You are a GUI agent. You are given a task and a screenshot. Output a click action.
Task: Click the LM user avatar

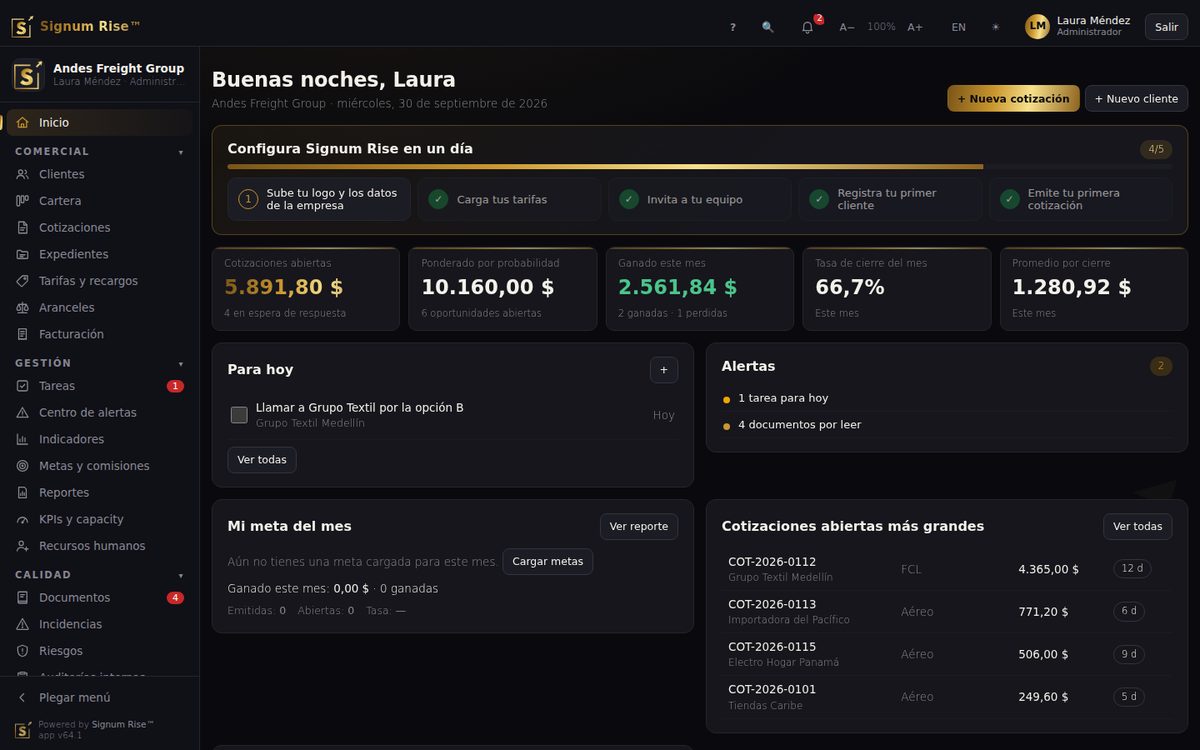point(1037,26)
